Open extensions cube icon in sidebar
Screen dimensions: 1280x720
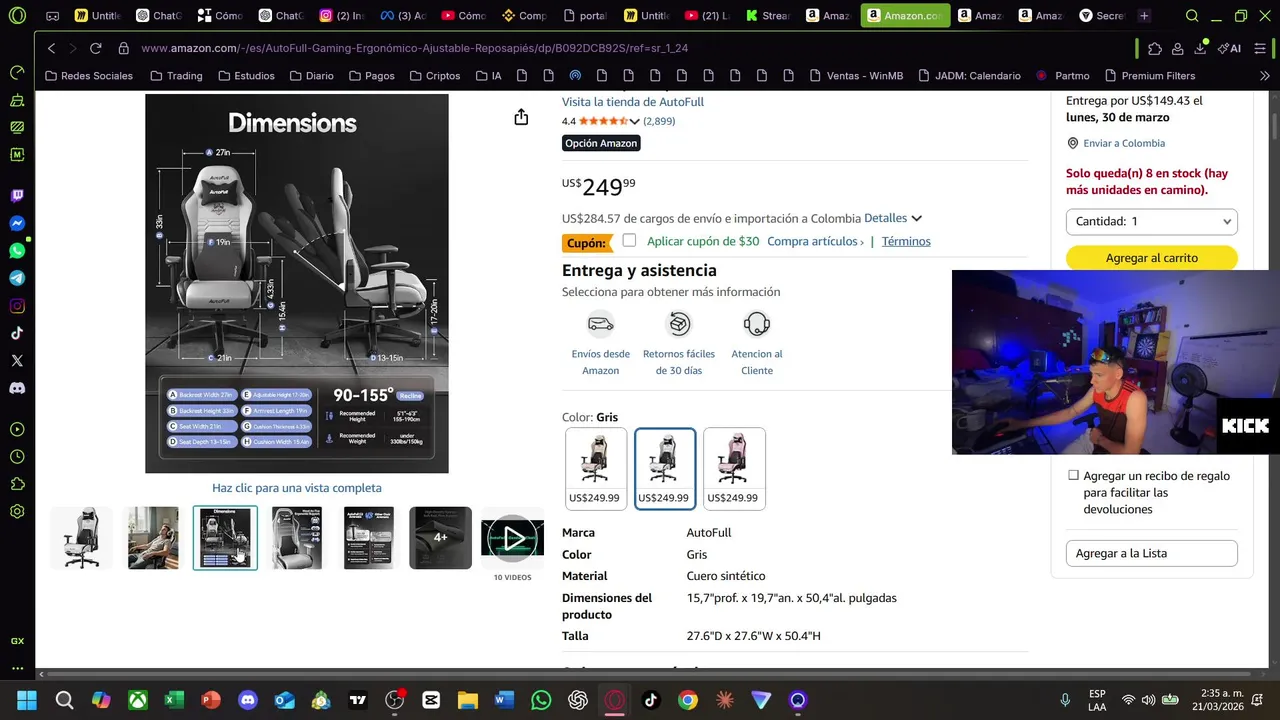pyautogui.click(x=17, y=484)
